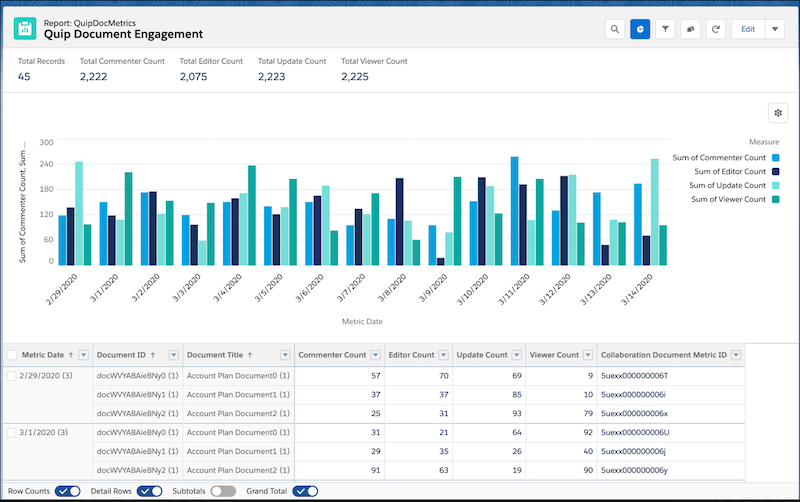800x502 pixels.
Task: Check the 2/29/2020 group checkbox
Action: click(x=12, y=376)
